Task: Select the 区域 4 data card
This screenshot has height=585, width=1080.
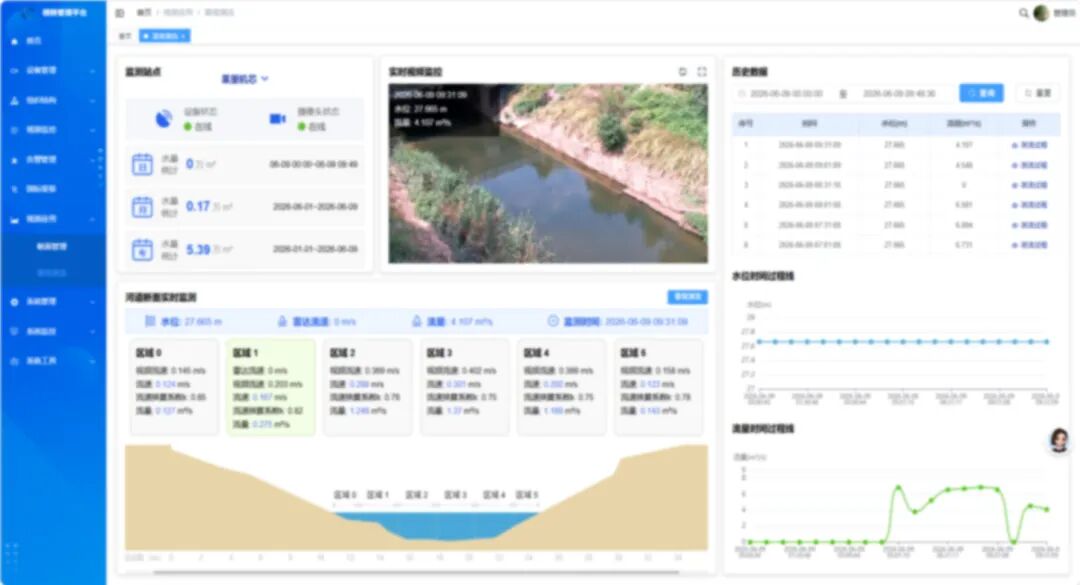Action: pos(561,387)
